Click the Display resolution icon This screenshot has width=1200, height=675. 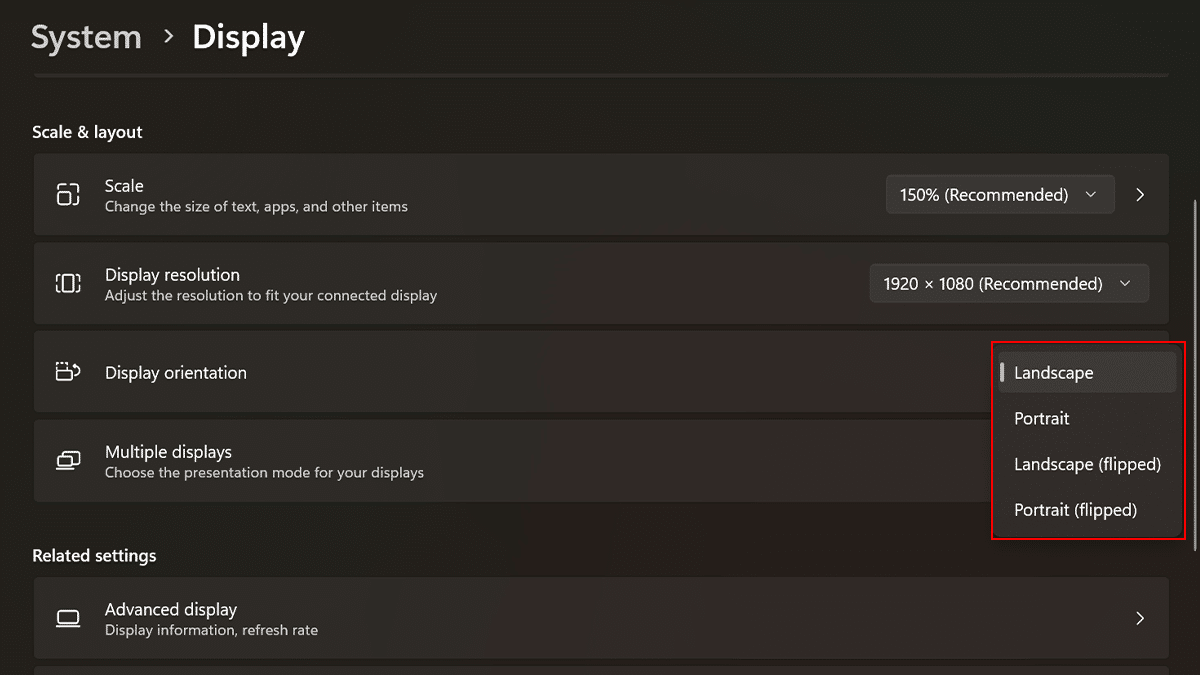coord(68,284)
